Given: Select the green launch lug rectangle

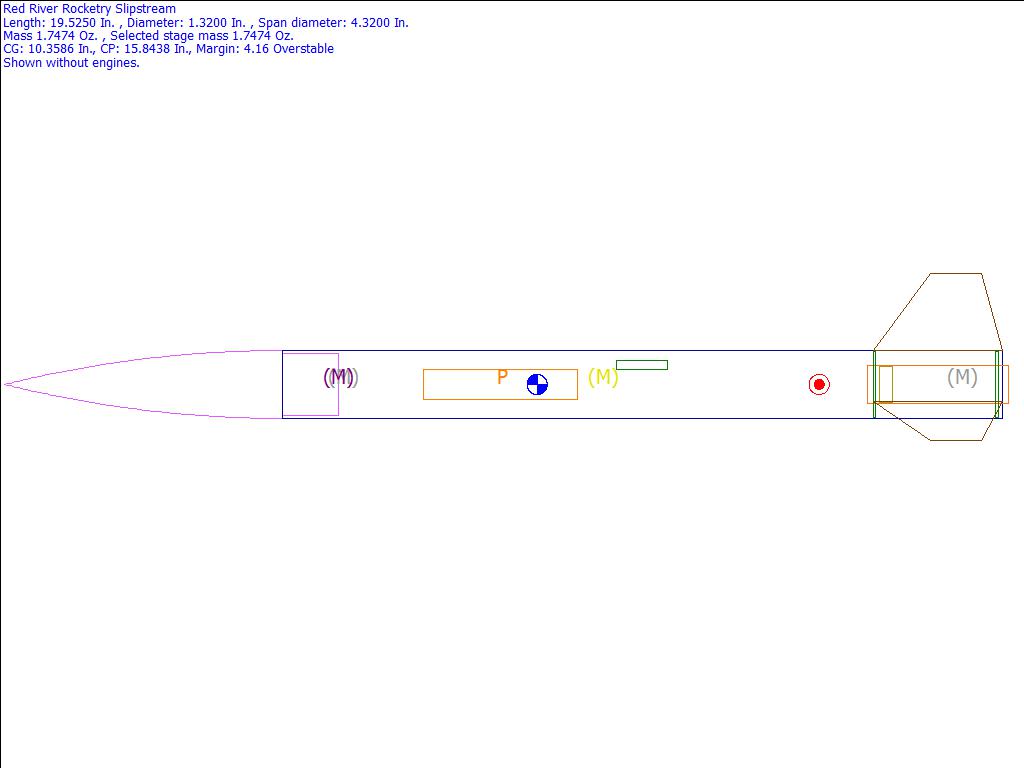Looking at the screenshot, I should (642, 365).
